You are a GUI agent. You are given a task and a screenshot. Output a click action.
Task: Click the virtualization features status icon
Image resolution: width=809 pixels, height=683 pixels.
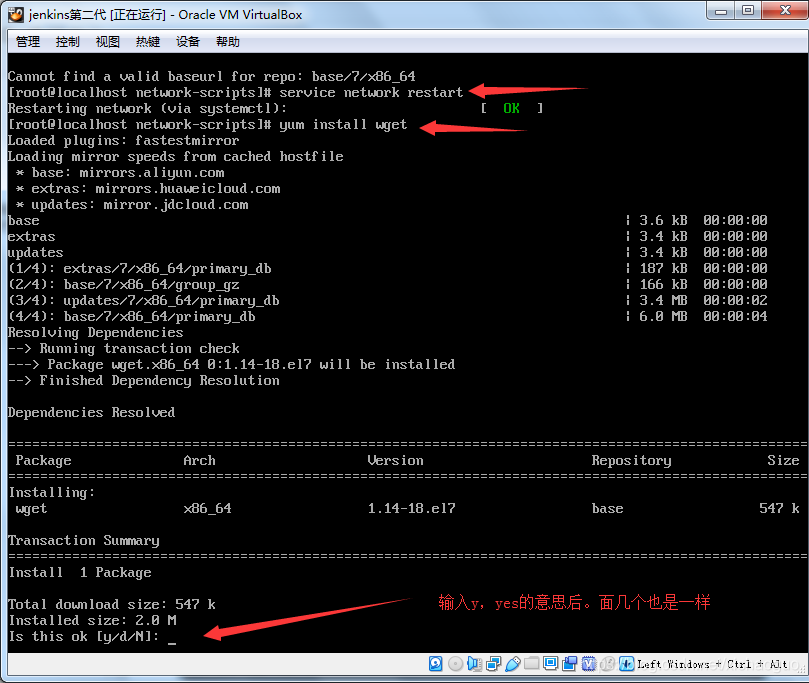pos(589,663)
